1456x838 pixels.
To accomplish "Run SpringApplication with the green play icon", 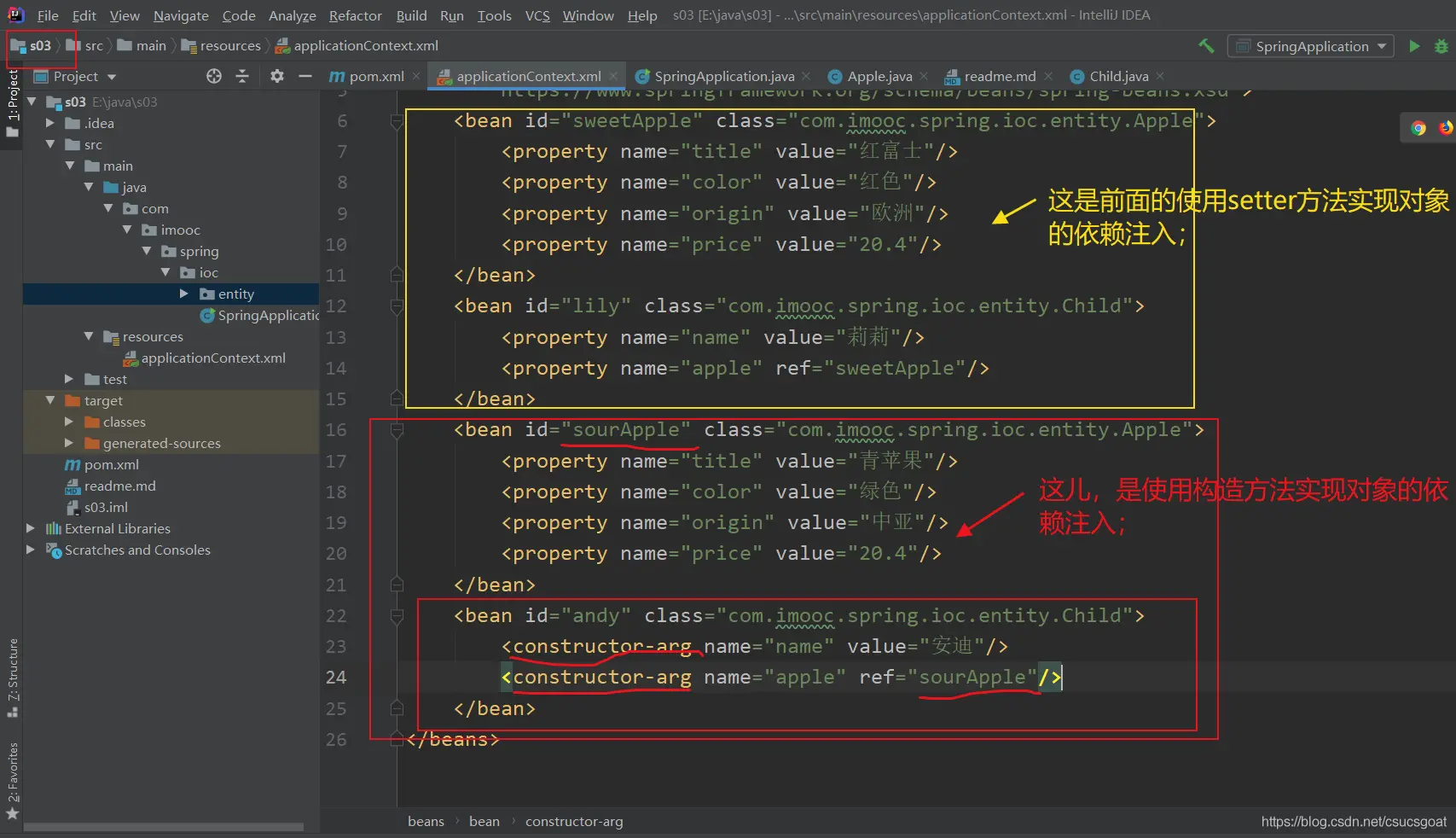I will point(1414,46).
